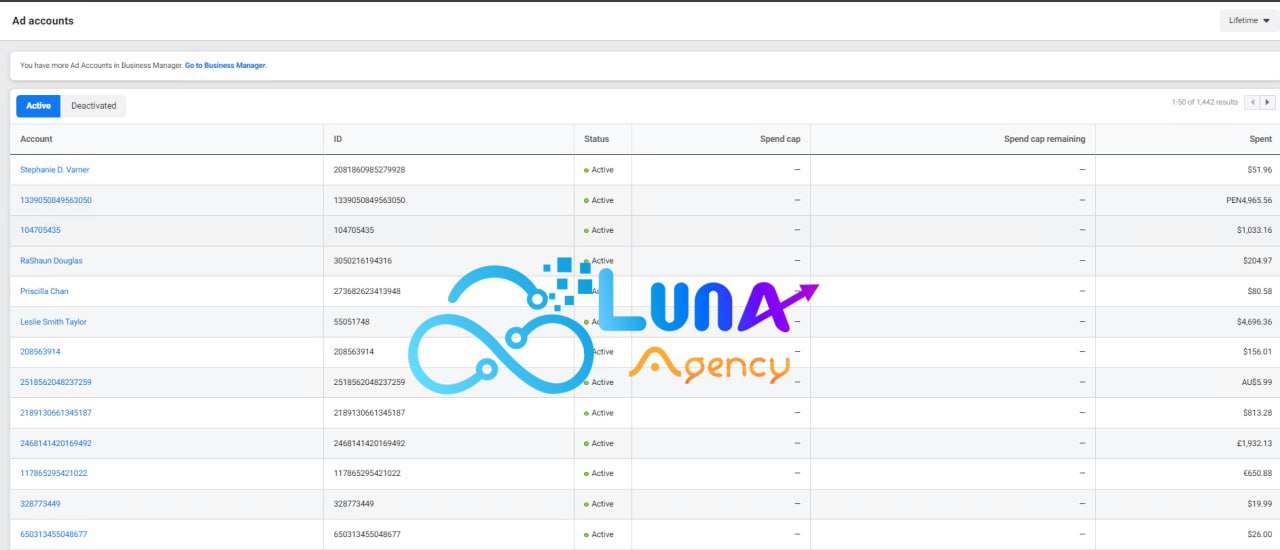The width and height of the screenshot is (1280, 550).
Task: Click spent amount $813.28
Action: click(1257, 413)
